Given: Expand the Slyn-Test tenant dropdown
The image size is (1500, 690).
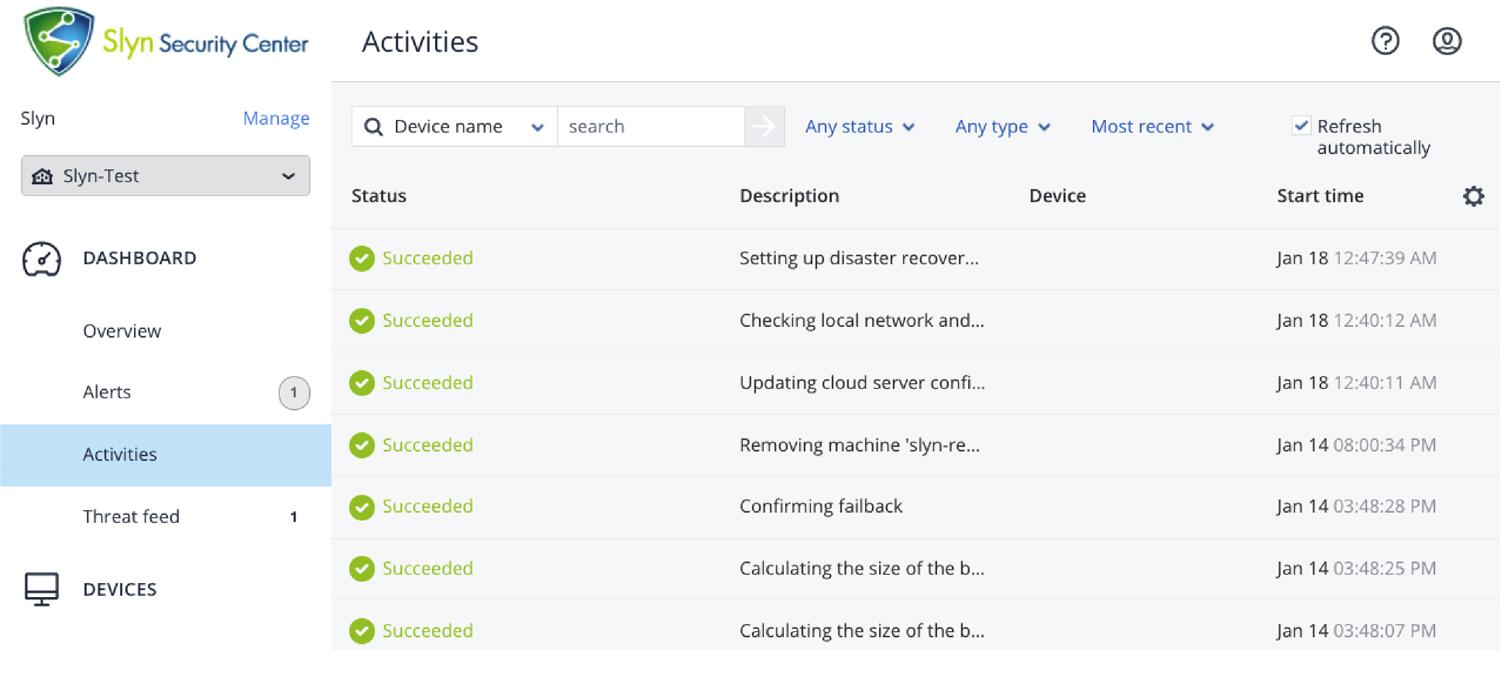Looking at the screenshot, I should click(x=165, y=176).
